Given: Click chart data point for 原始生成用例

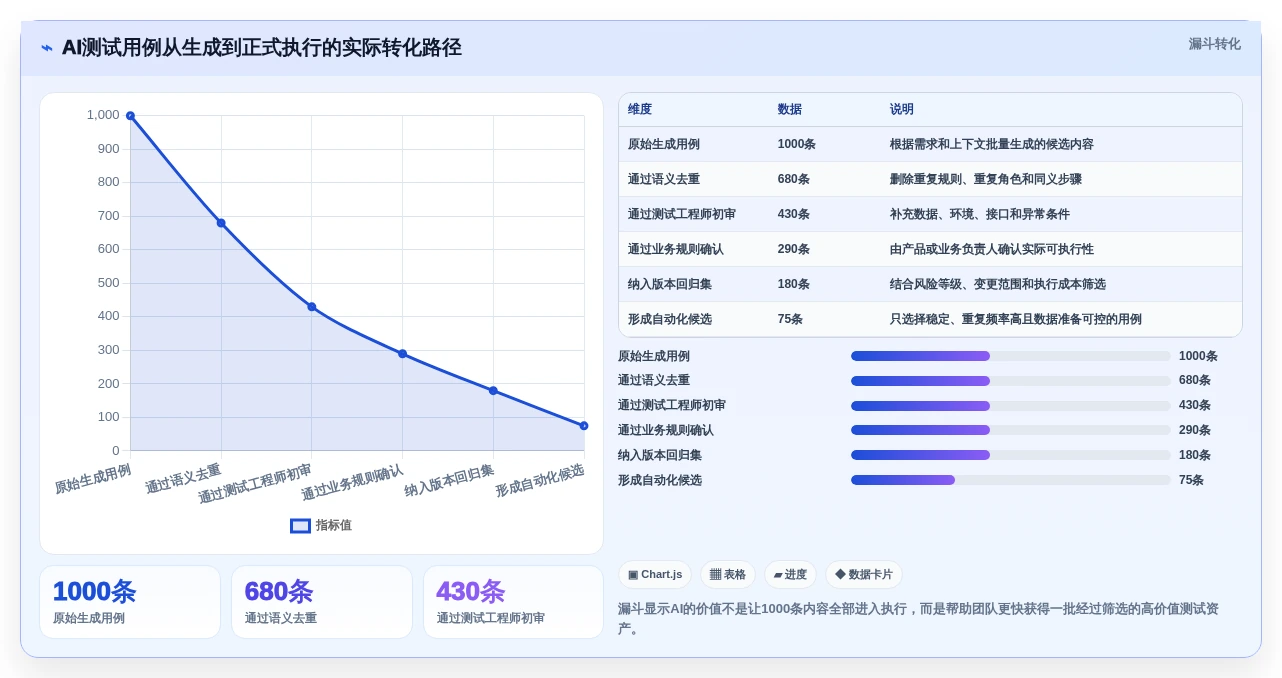Looking at the screenshot, I should pyautogui.click(x=130, y=116).
